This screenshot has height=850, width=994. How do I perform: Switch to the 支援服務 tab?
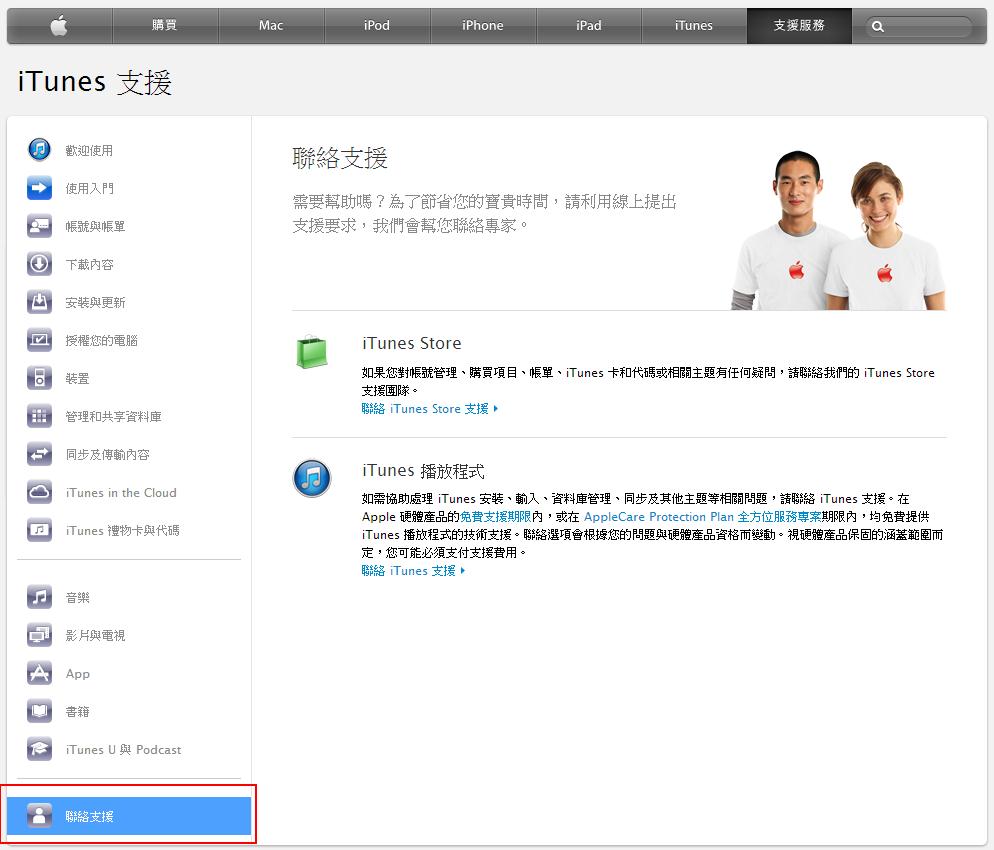[798, 25]
